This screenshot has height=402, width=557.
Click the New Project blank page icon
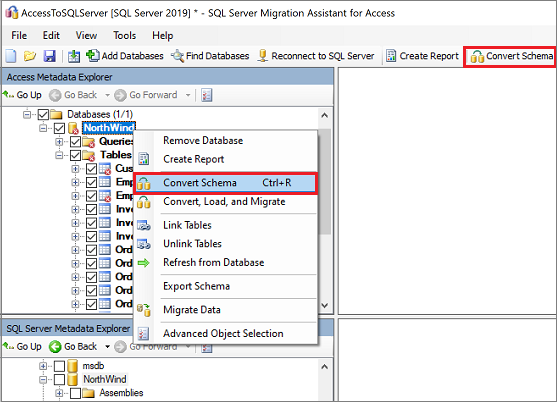11,56
